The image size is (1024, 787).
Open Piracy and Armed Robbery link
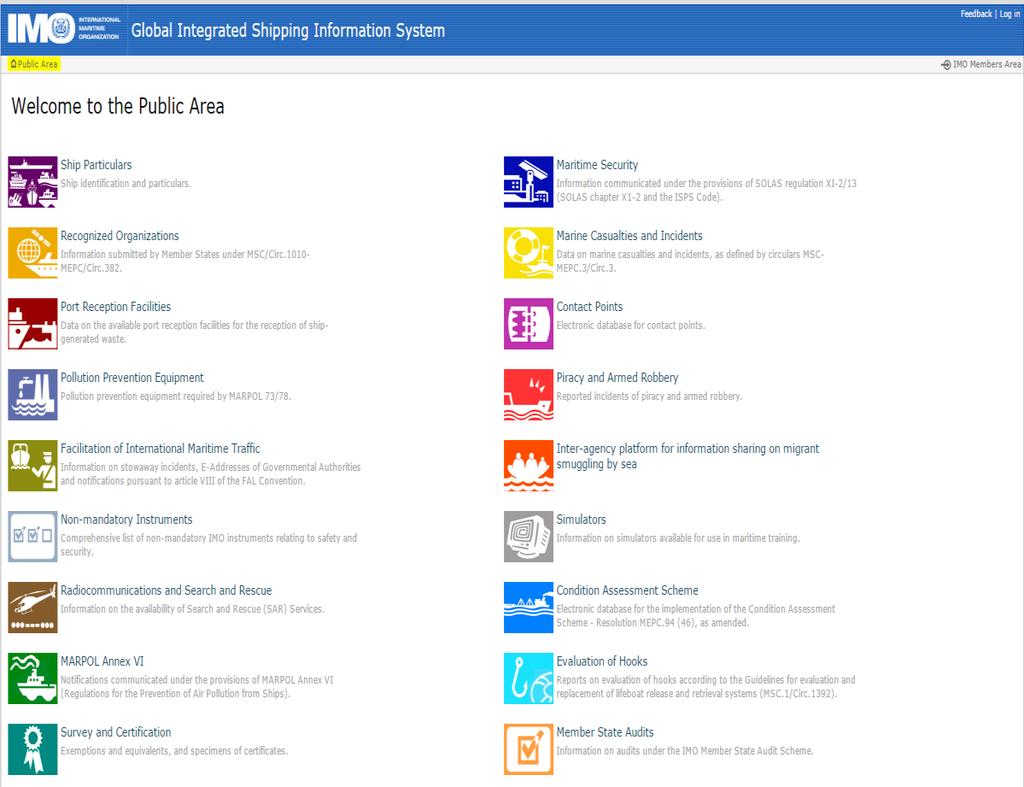pos(617,377)
